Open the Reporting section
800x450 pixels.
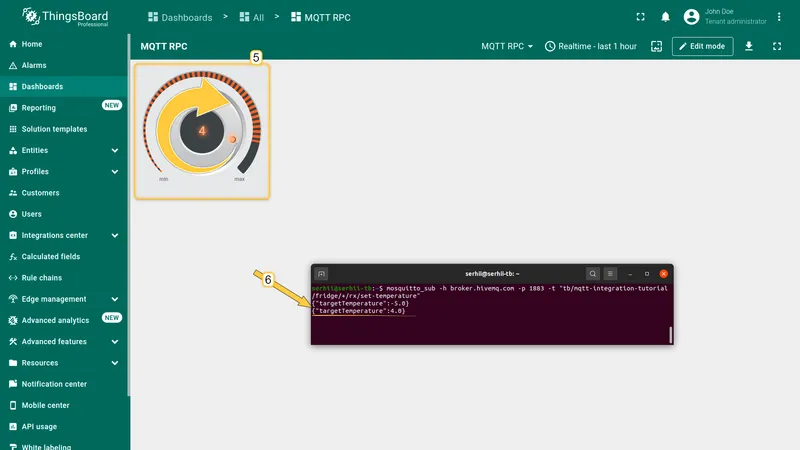coord(64,108)
